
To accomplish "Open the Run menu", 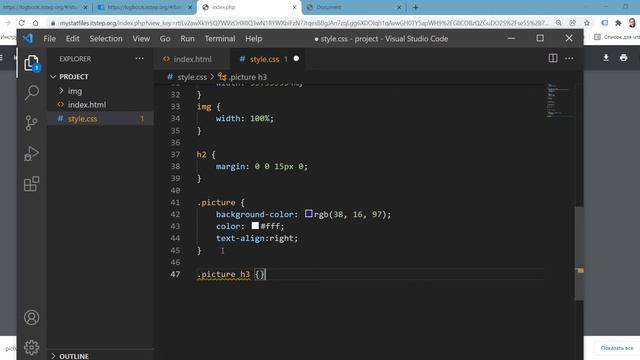I will point(187,38).
